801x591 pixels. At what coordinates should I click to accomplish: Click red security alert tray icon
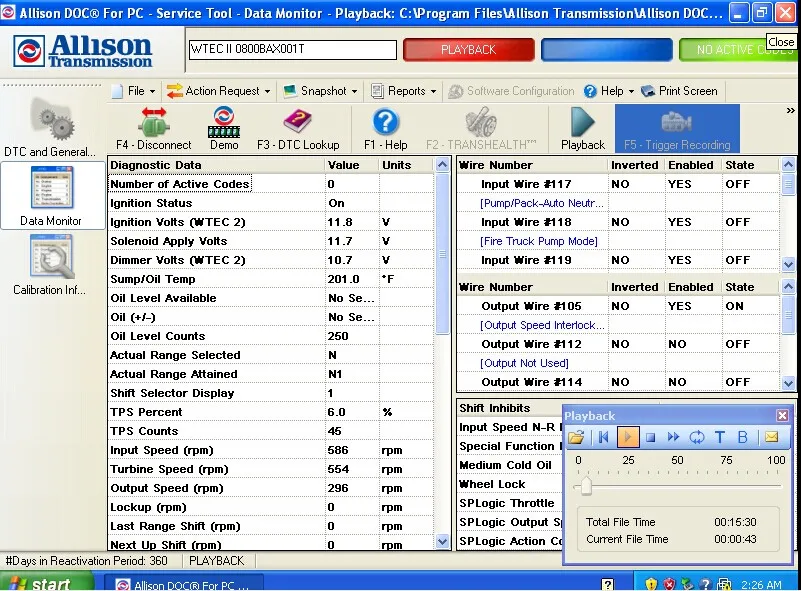click(669, 584)
